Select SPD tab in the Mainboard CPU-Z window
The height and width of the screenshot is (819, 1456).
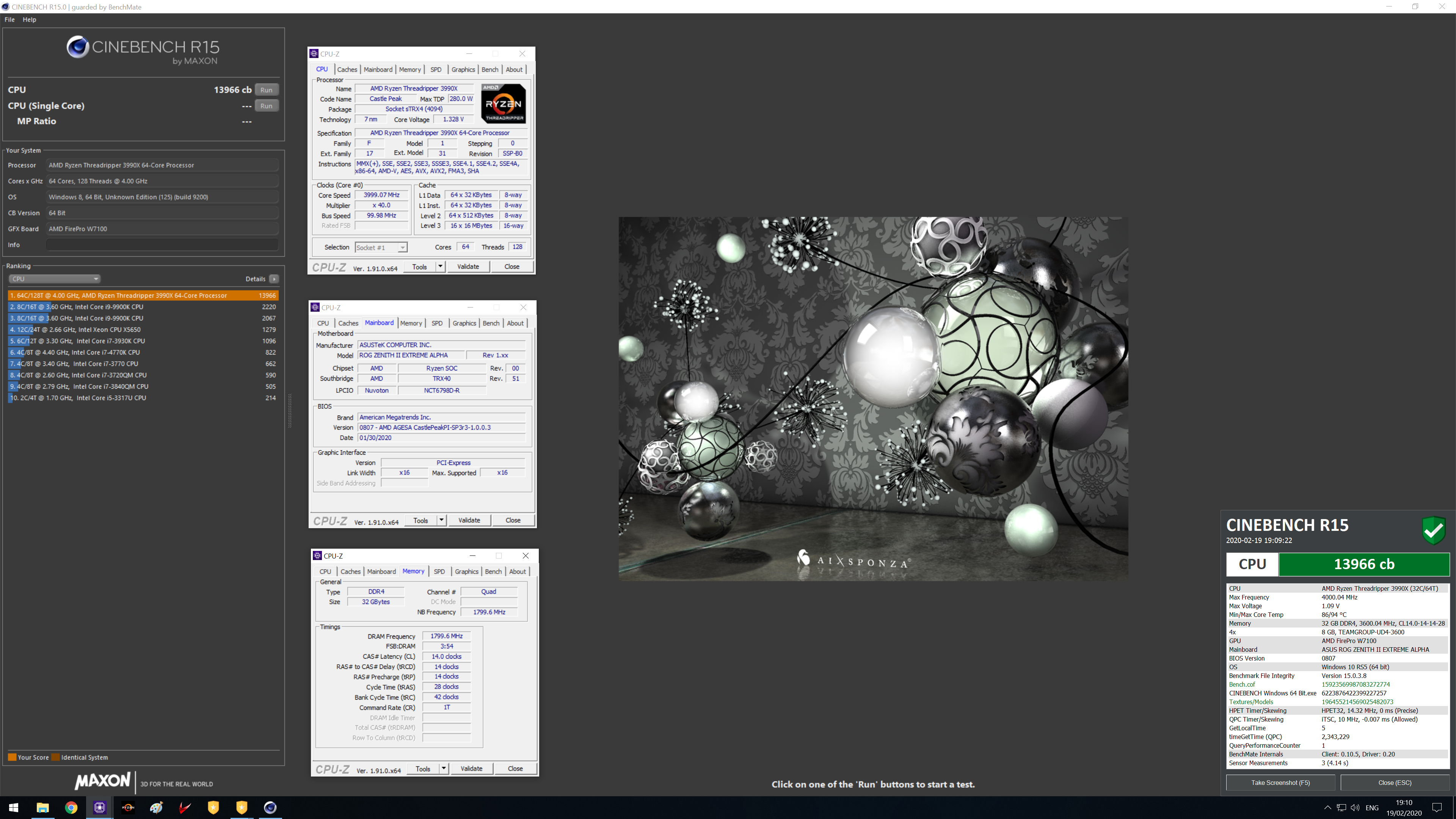pos(437,323)
